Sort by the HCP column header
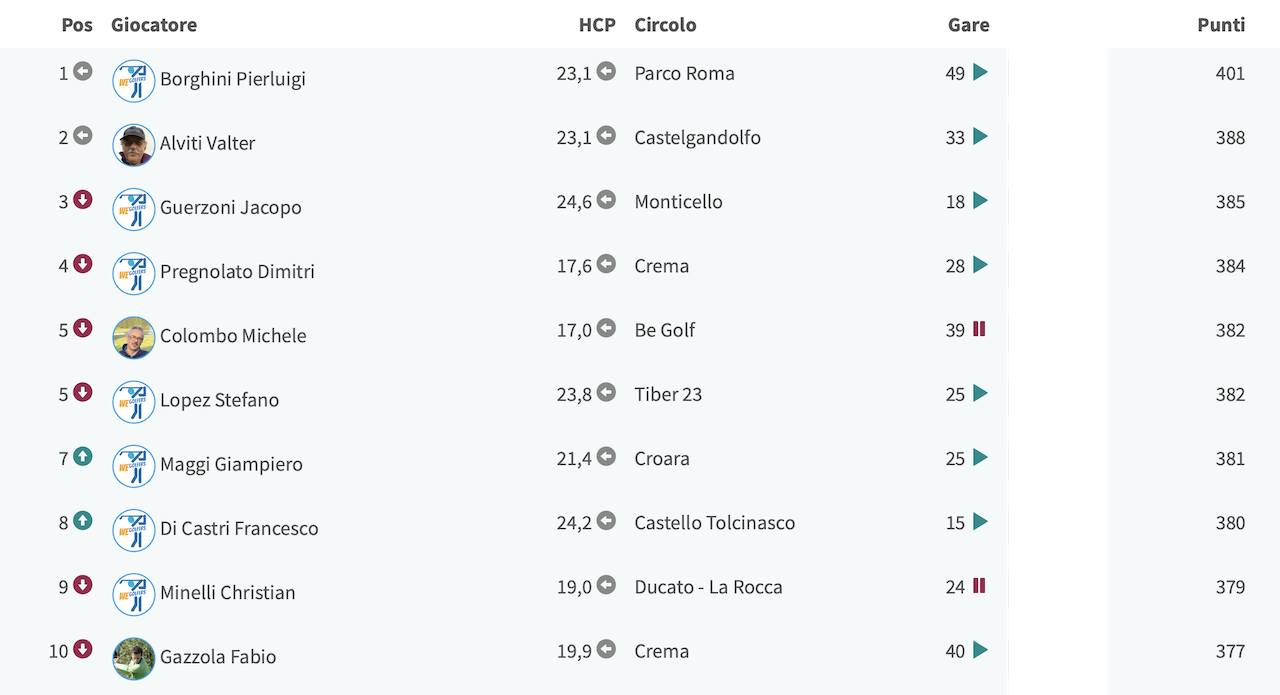1280x695 pixels. (x=597, y=25)
